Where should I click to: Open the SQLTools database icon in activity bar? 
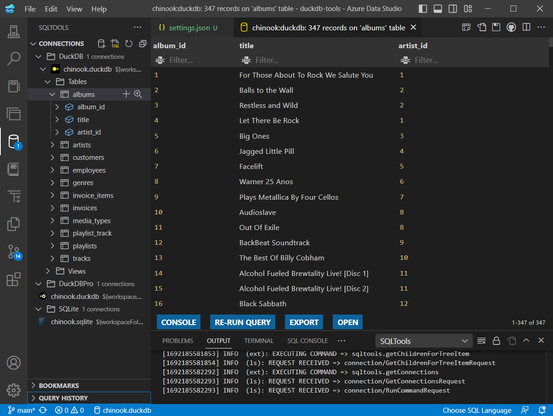point(14,142)
